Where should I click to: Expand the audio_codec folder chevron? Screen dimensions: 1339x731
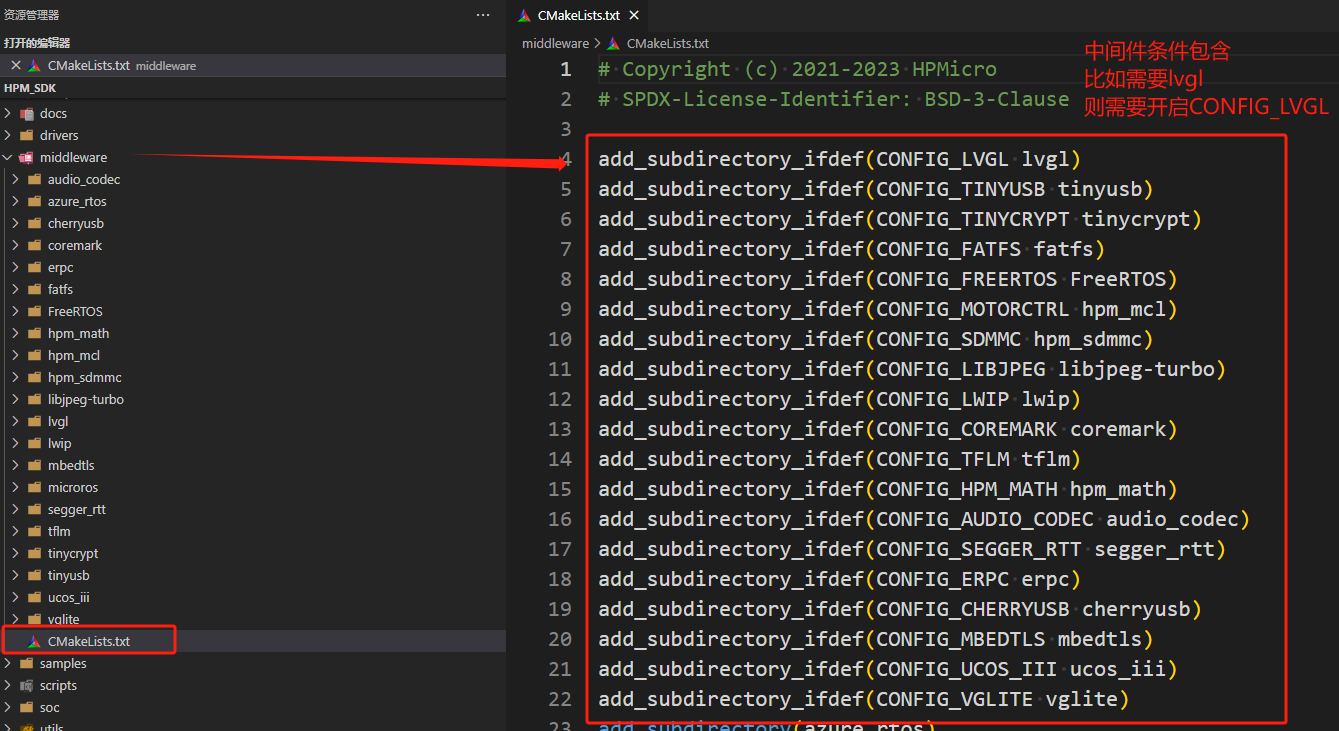[x=16, y=179]
